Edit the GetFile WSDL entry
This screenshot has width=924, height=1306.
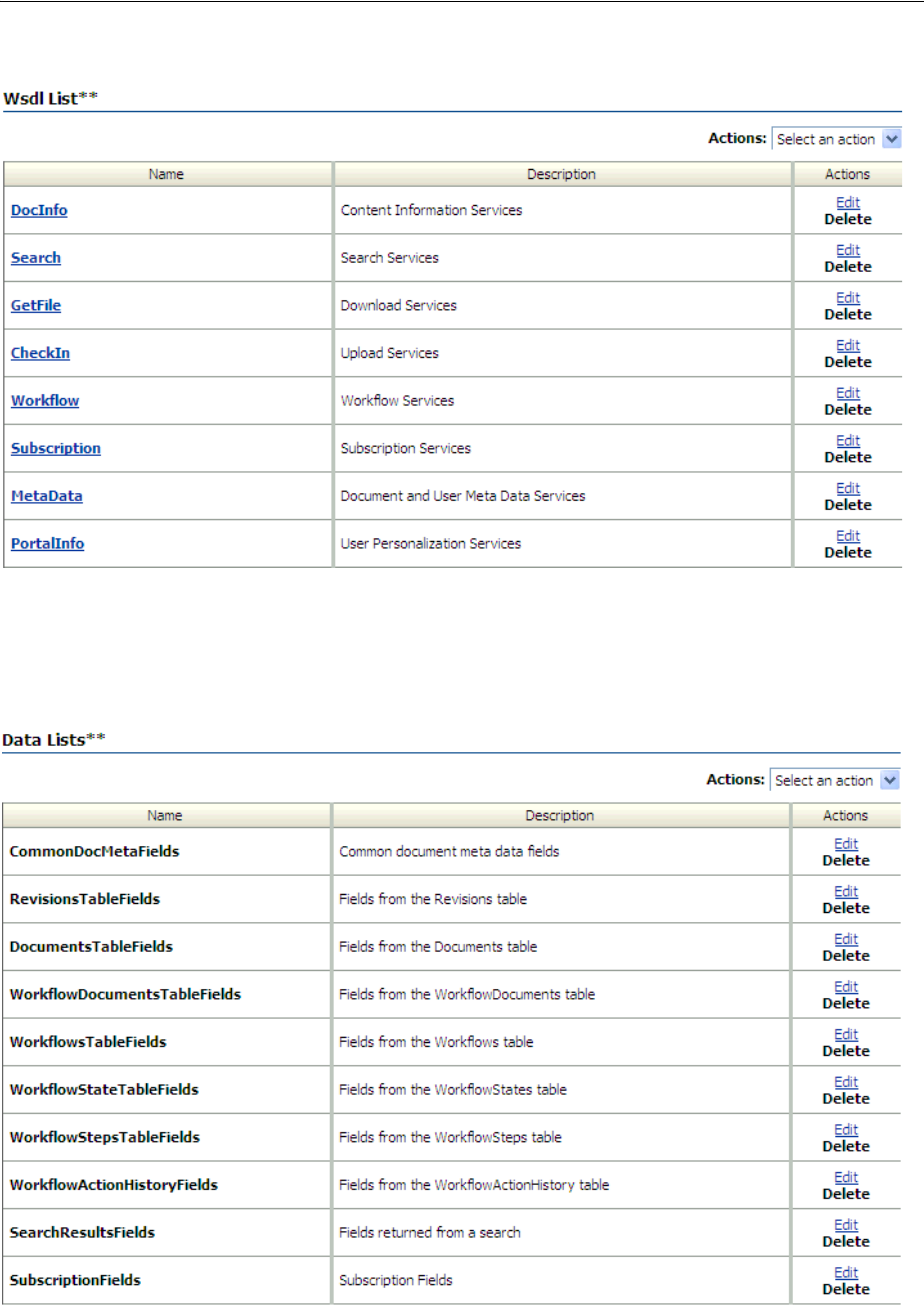pyautogui.click(x=848, y=297)
